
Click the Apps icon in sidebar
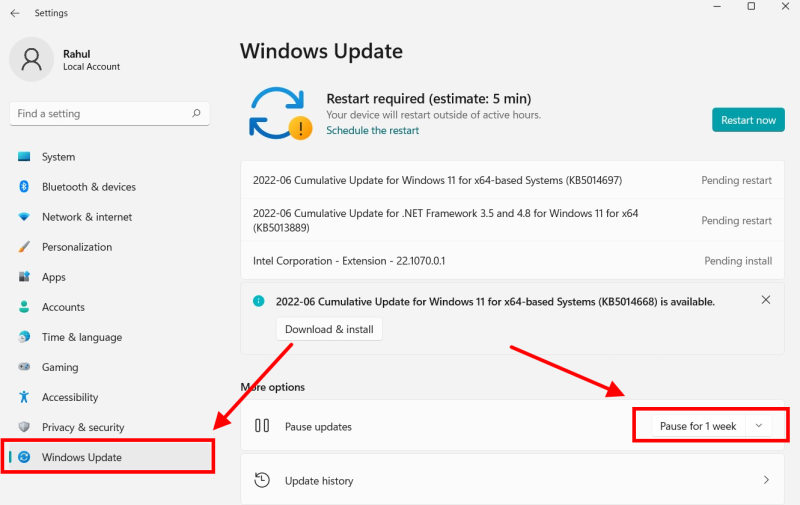[x=24, y=276]
